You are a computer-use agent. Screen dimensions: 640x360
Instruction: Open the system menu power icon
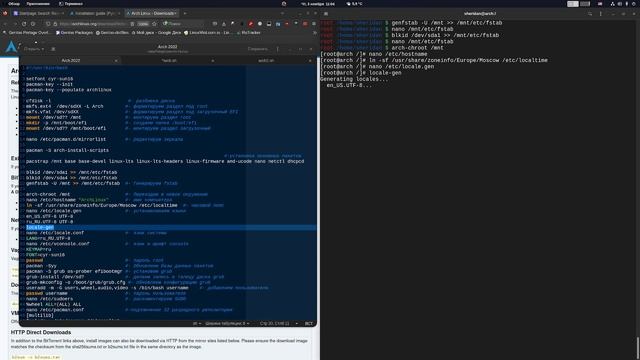click(x=635, y=4)
